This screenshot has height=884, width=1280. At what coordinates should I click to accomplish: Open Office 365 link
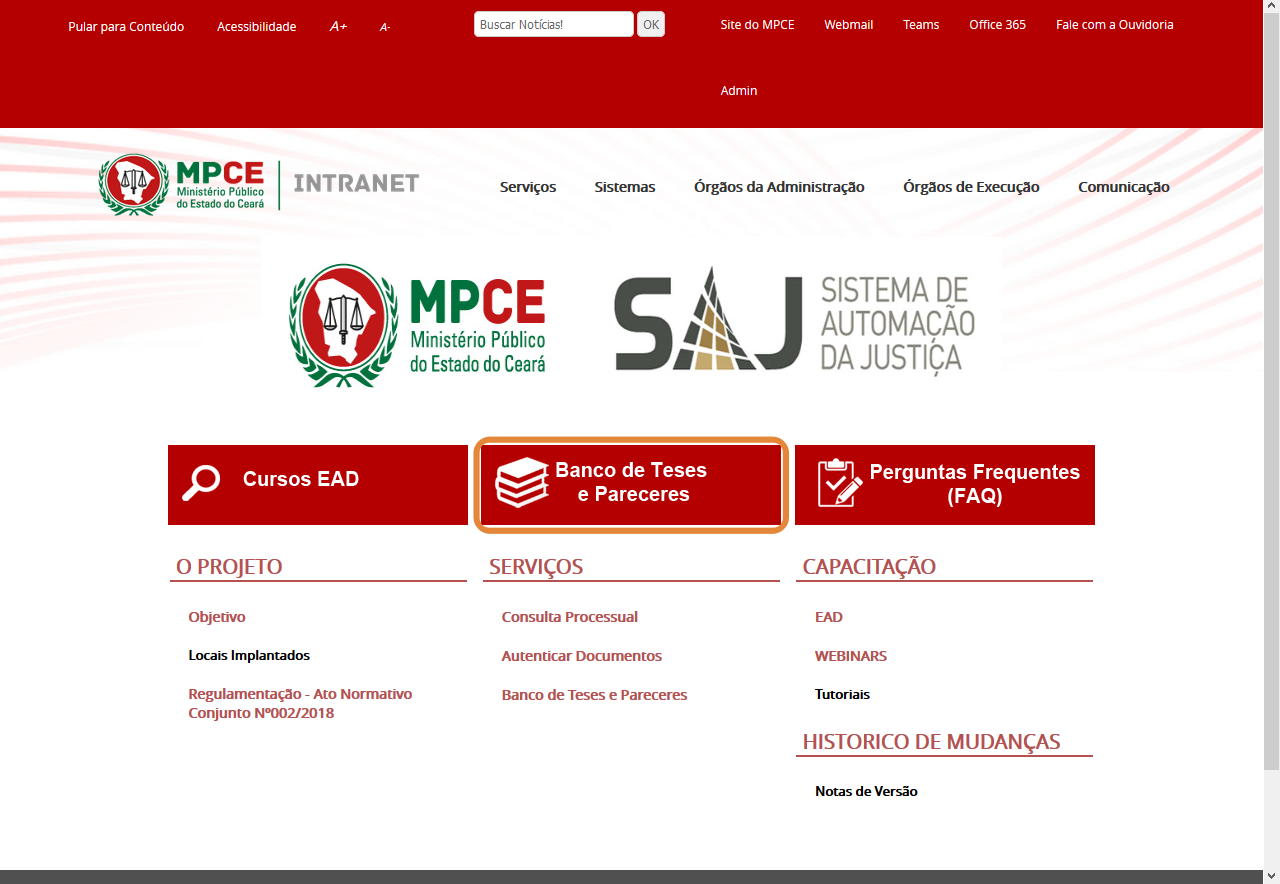coord(997,24)
